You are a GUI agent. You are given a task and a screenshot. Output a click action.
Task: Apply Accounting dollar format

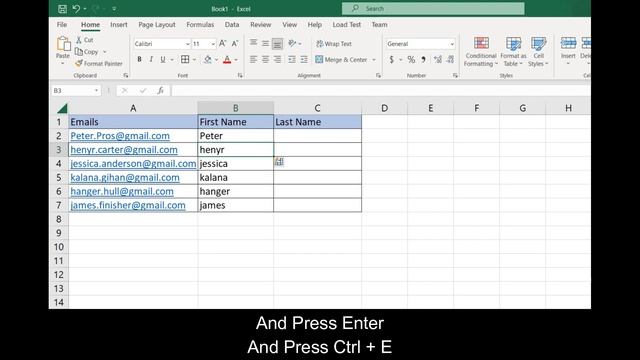391,60
